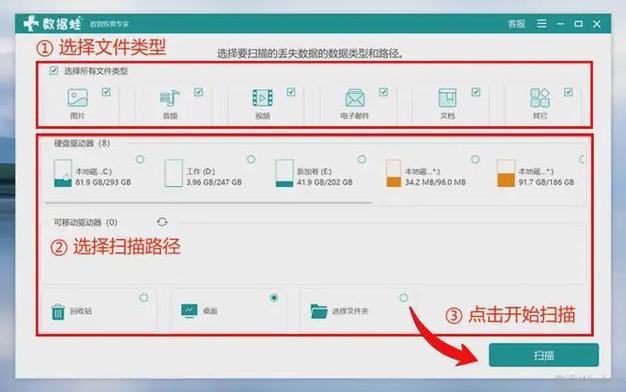Image resolution: width=626 pixels, height=392 pixels.
Task: Minimize the 数据蛙 window
Action: [x=561, y=24]
